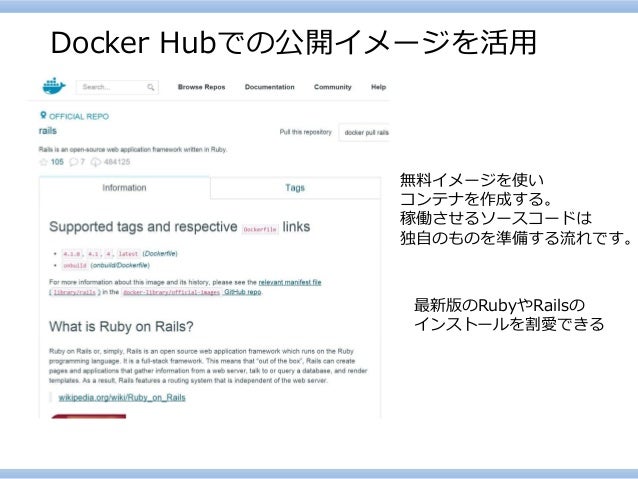
Task: Click the What is Ruby on Rails? heading
Action: 121,326
